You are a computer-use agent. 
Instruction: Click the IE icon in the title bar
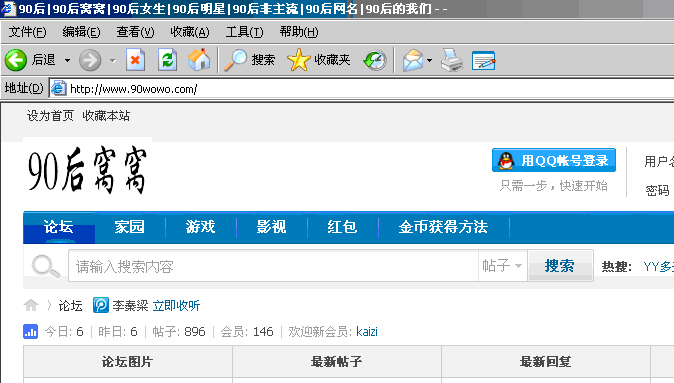click(x=8, y=8)
